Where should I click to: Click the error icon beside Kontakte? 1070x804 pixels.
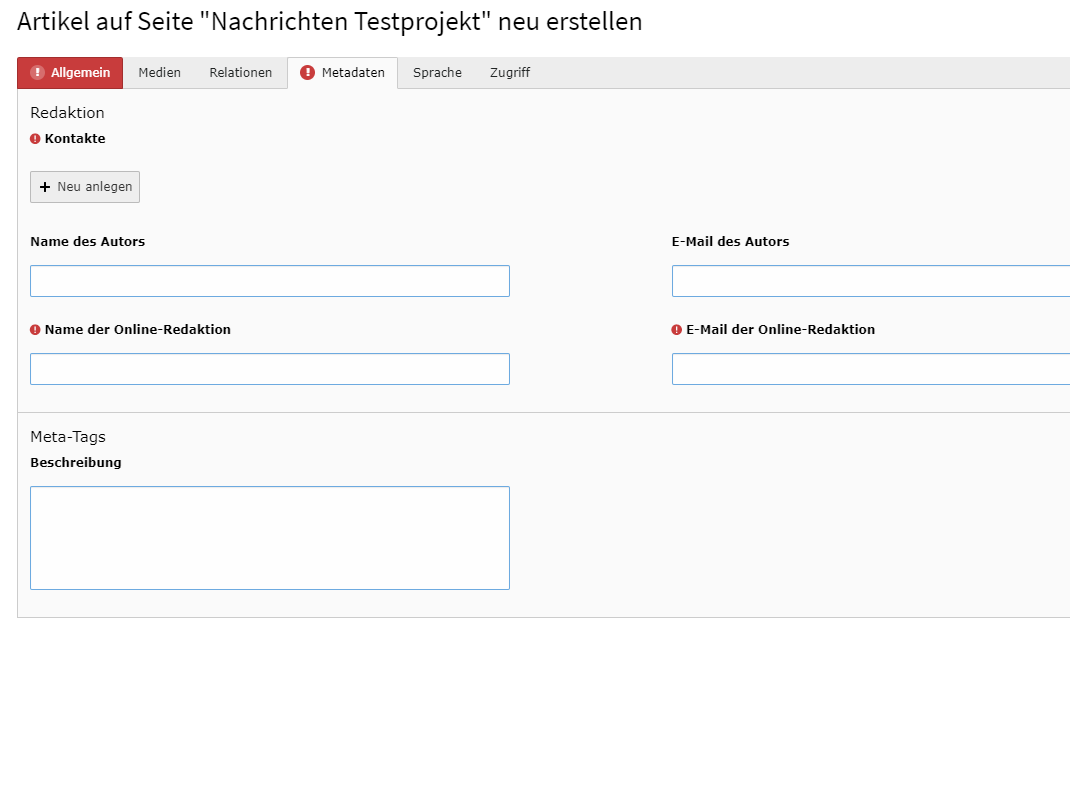[35, 139]
